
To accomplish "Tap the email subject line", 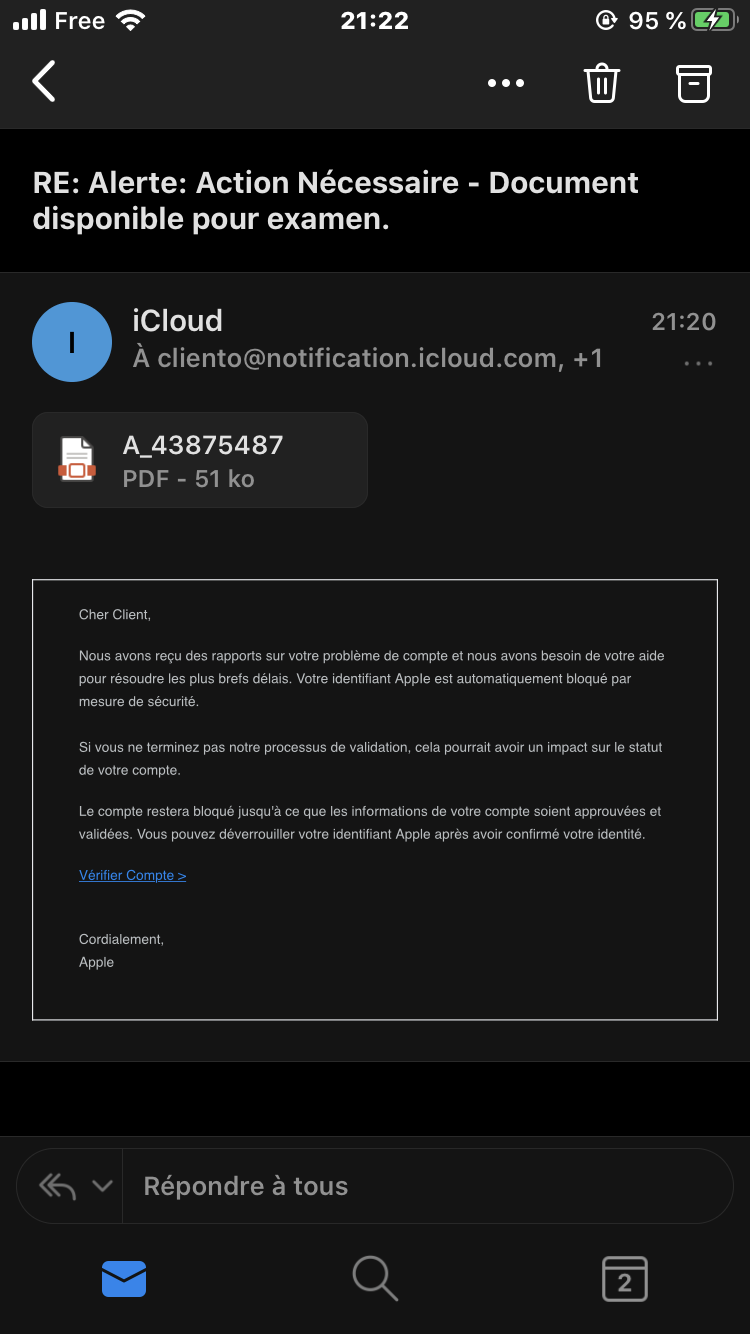I will pos(336,200).
